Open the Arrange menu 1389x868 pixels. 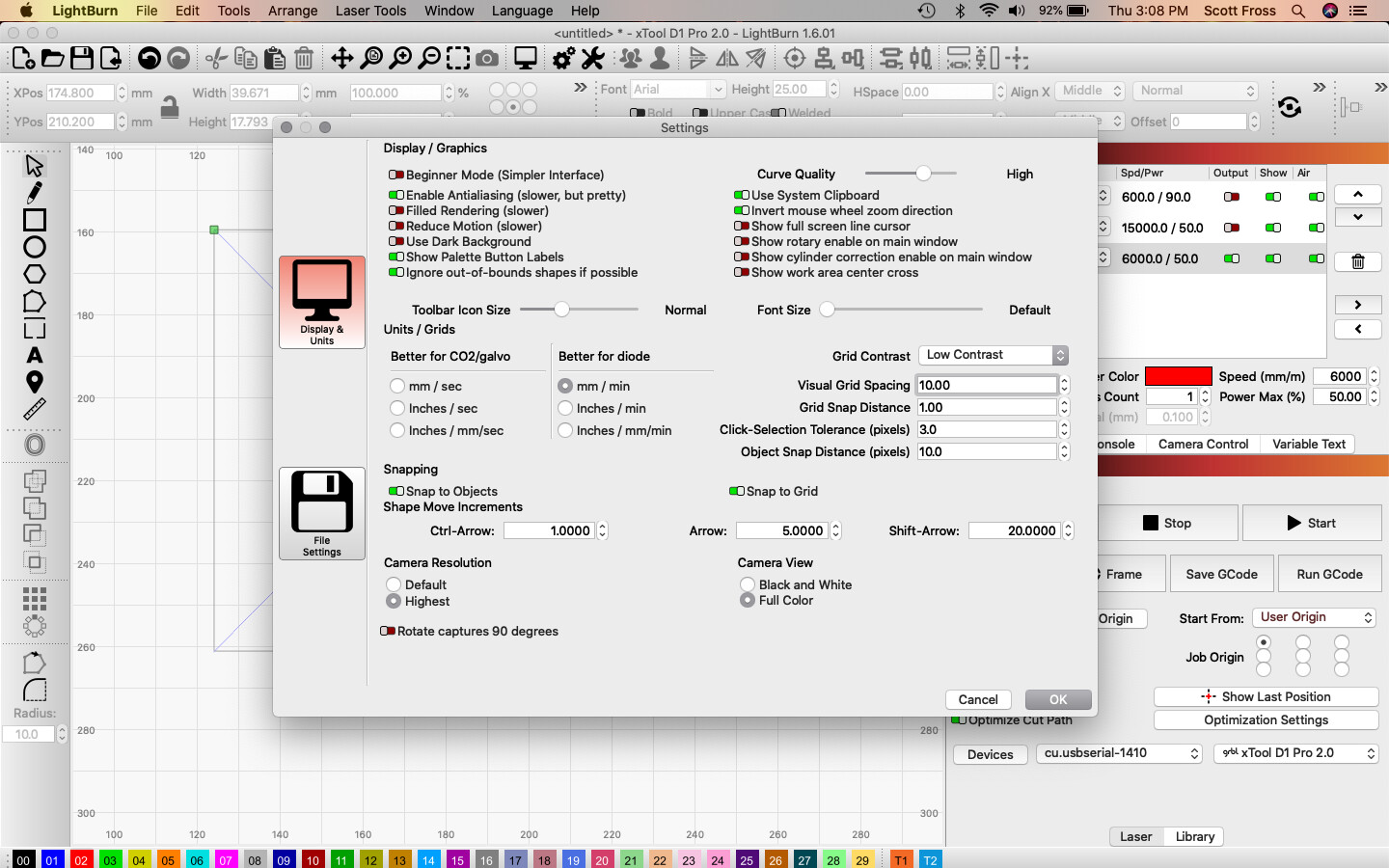pyautogui.click(x=292, y=11)
